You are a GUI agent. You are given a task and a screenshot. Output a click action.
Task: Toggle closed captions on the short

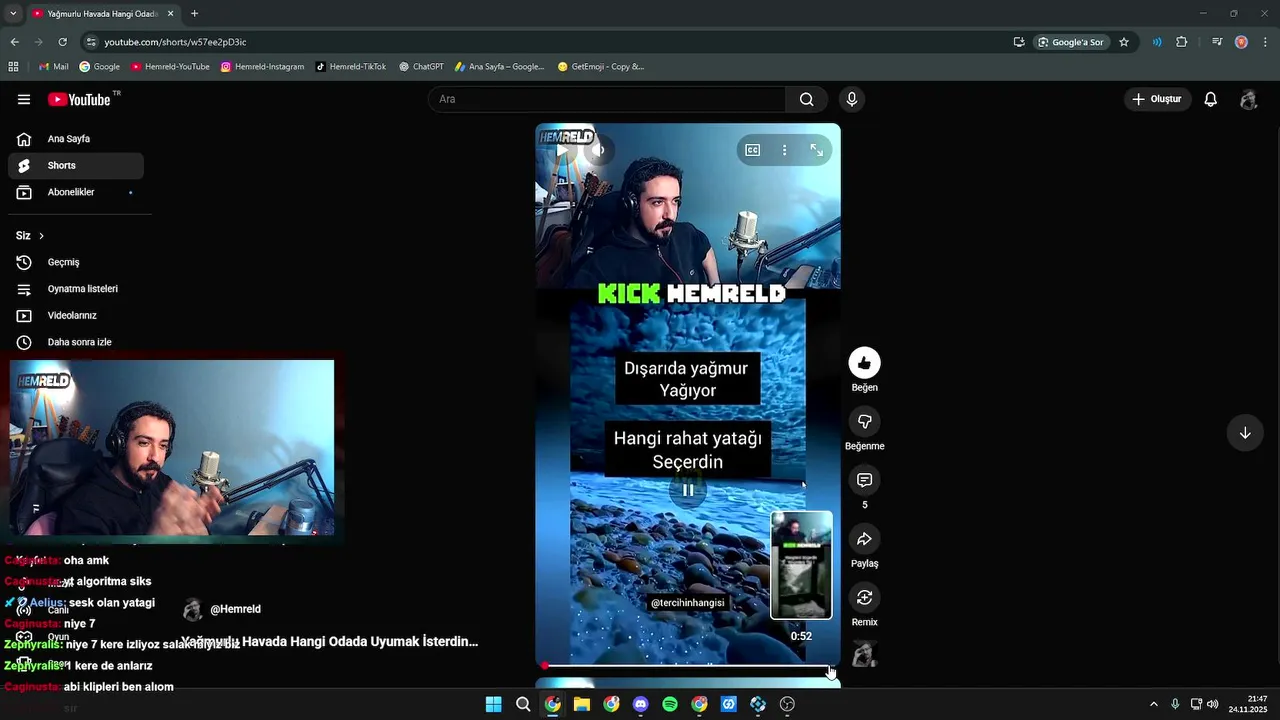(753, 150)
